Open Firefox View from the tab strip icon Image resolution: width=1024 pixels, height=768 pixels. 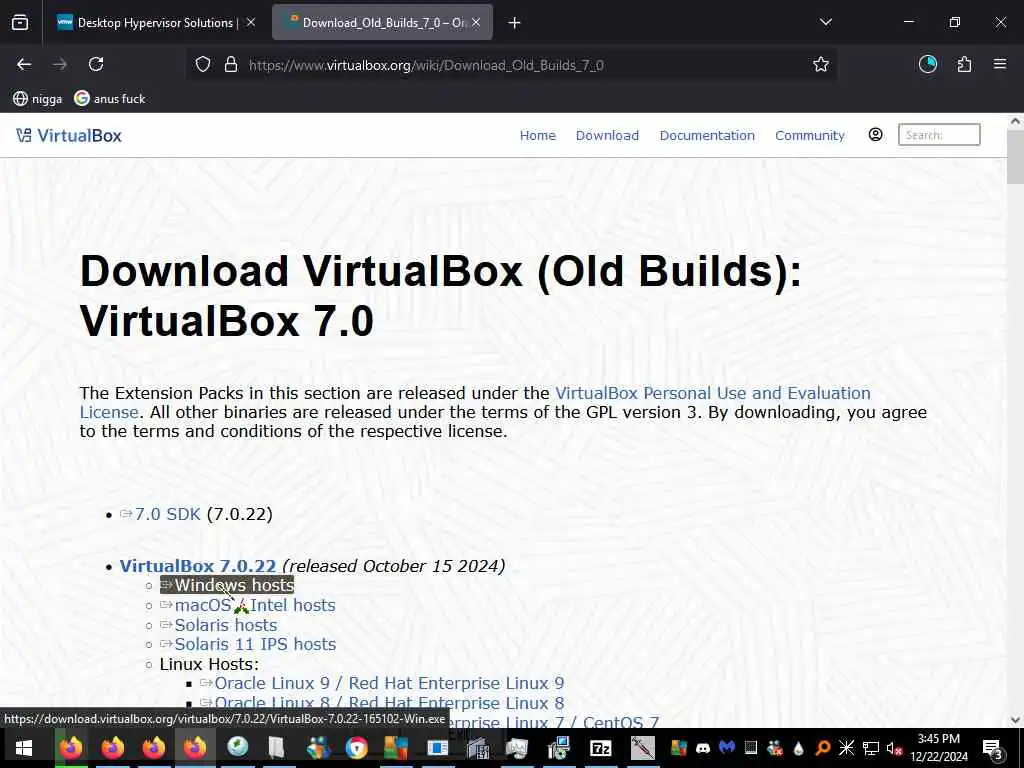point(20,23)
